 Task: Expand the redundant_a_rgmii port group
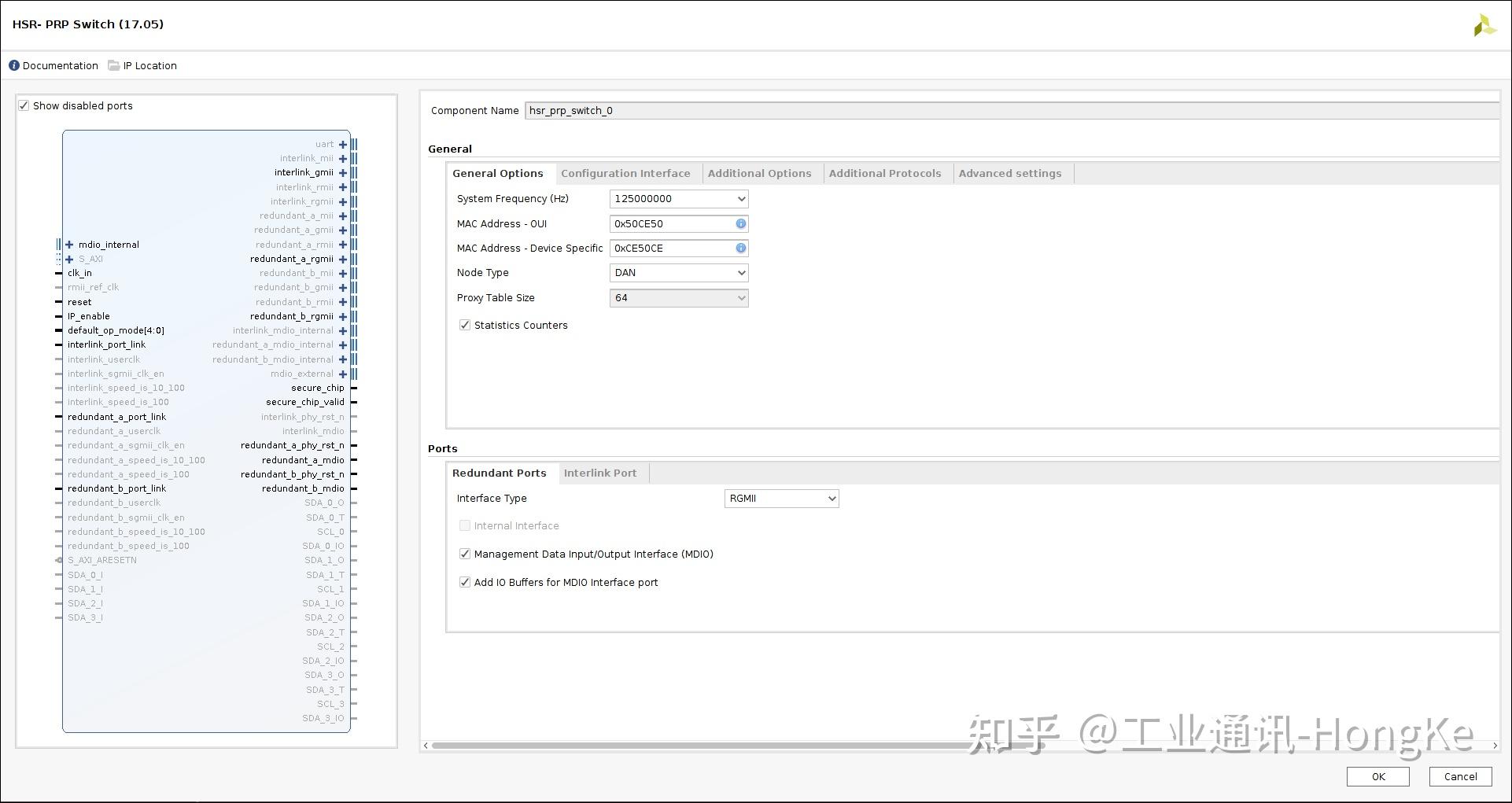[342, 259]
